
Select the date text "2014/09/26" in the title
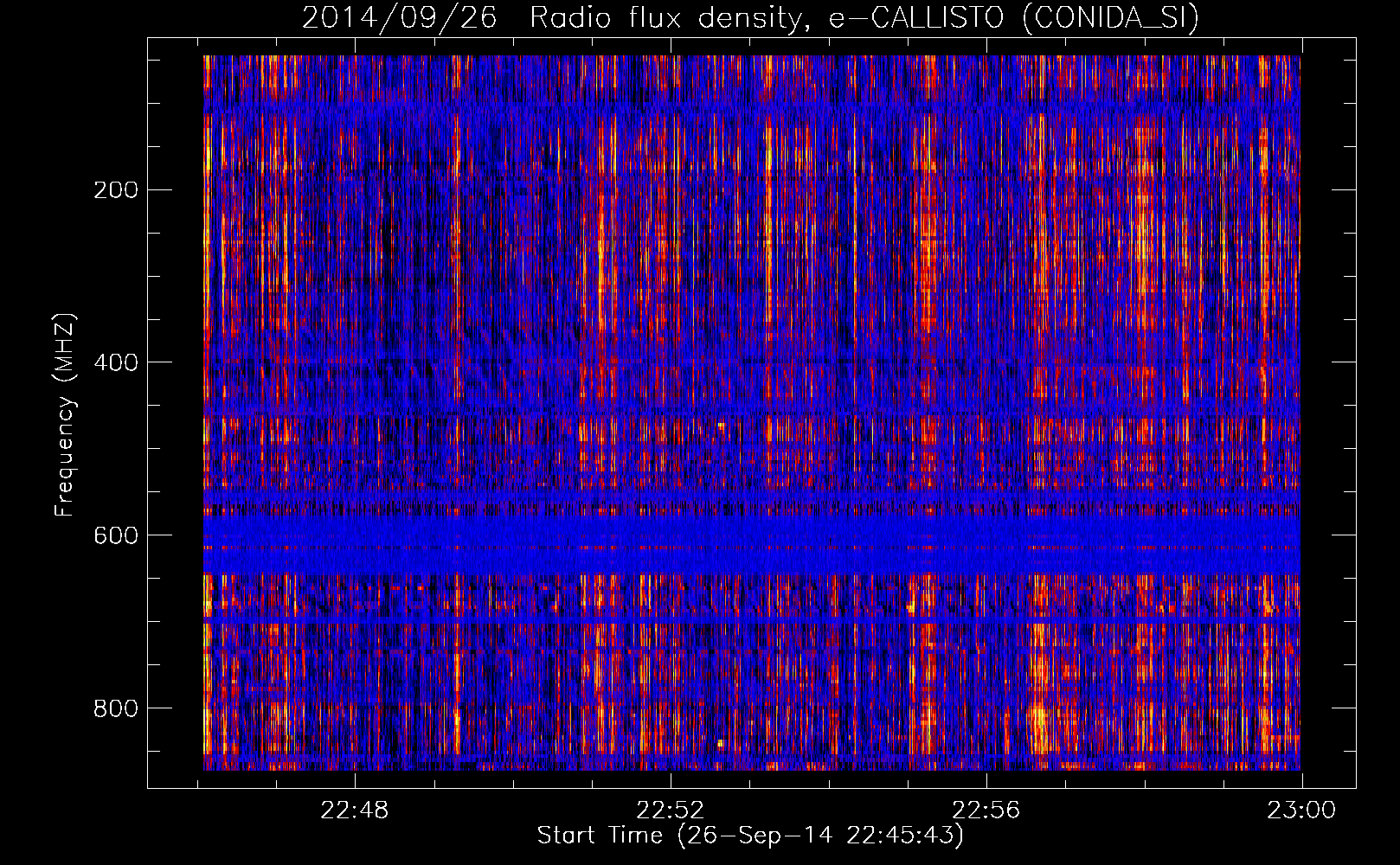click(x=400, y=18)
